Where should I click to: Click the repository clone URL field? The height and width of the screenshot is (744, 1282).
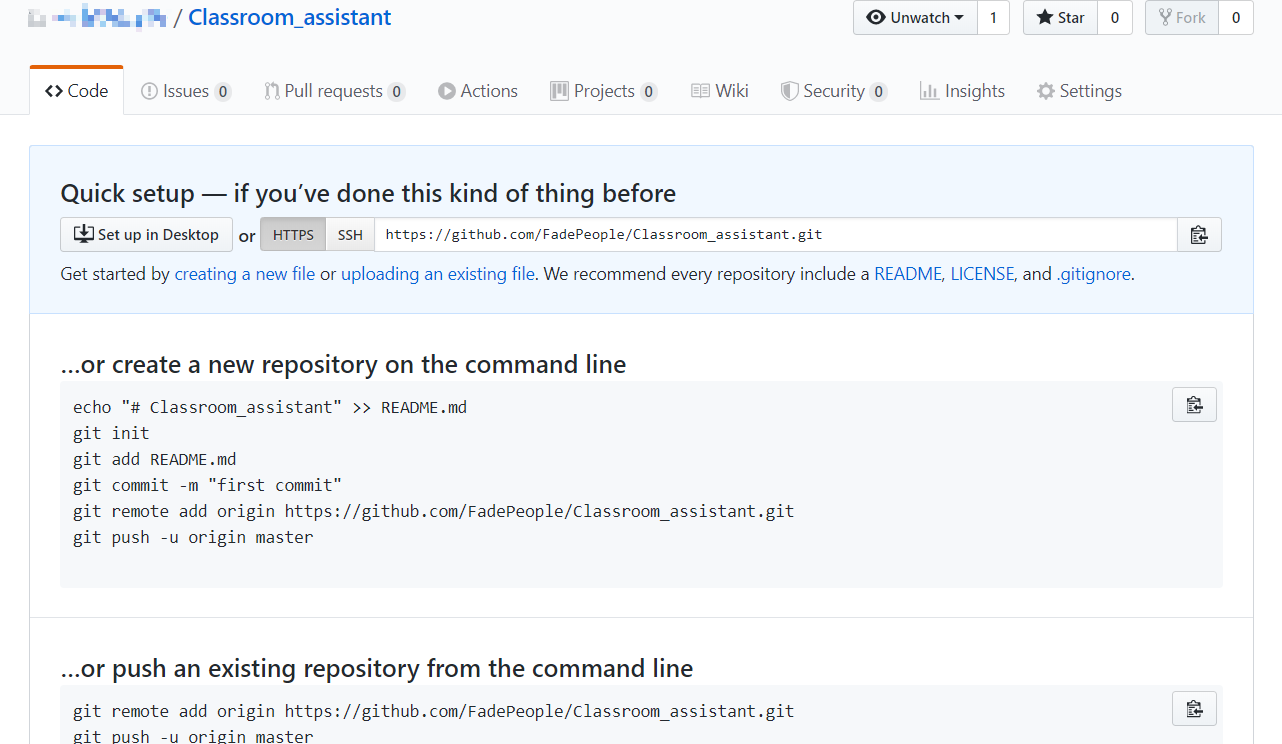pos(776,235)
